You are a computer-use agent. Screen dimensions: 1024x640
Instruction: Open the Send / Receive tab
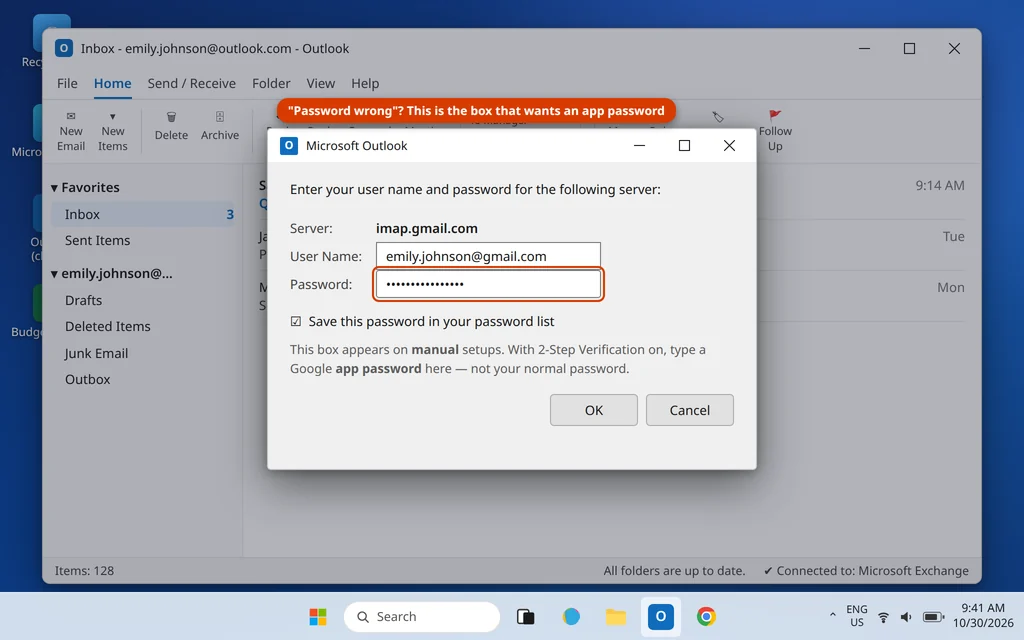pyautogui.click(x=191, y=84)
